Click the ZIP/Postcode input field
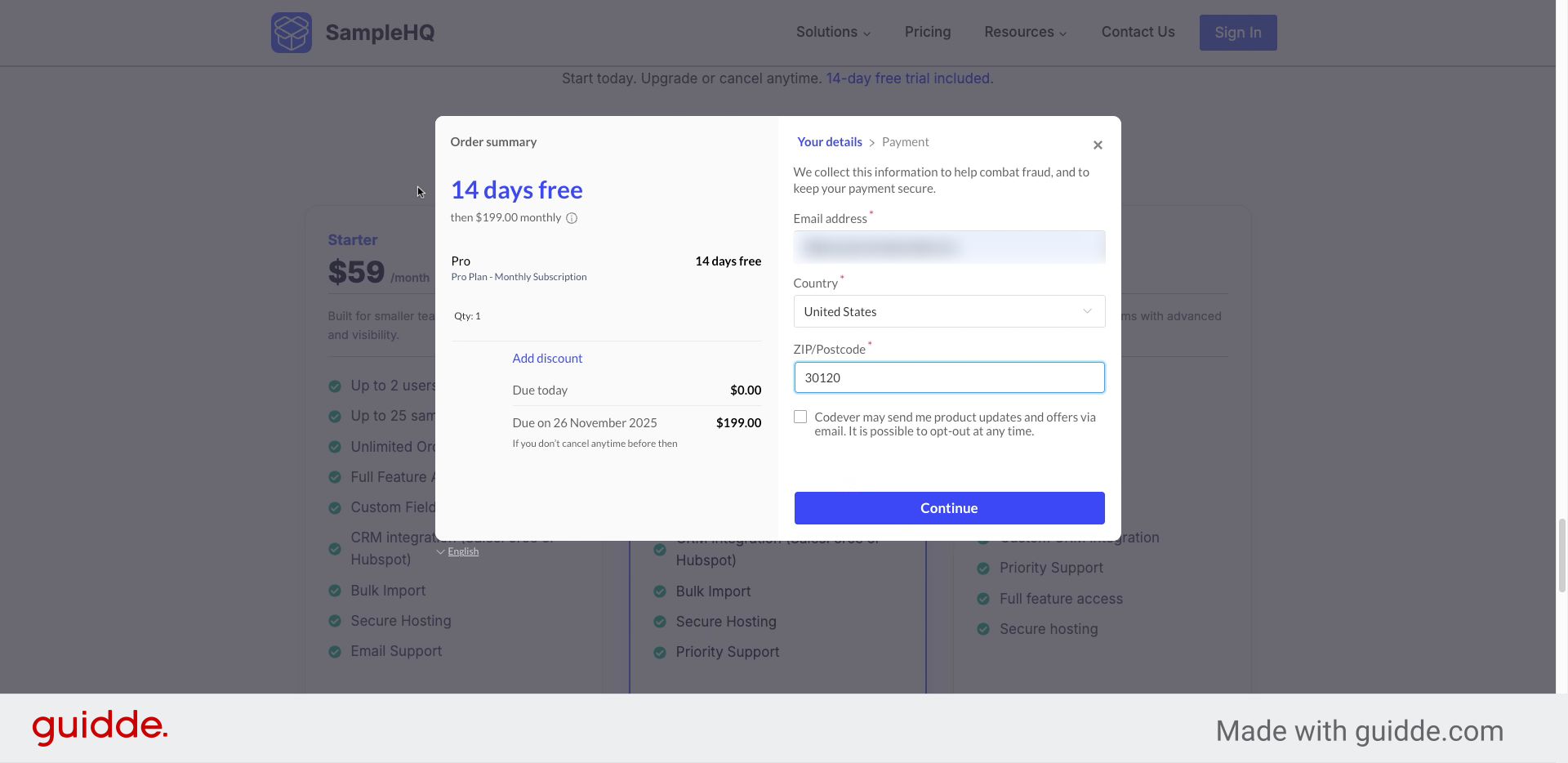Viewport: 1568px width, 763px height. tap(948, 377)
